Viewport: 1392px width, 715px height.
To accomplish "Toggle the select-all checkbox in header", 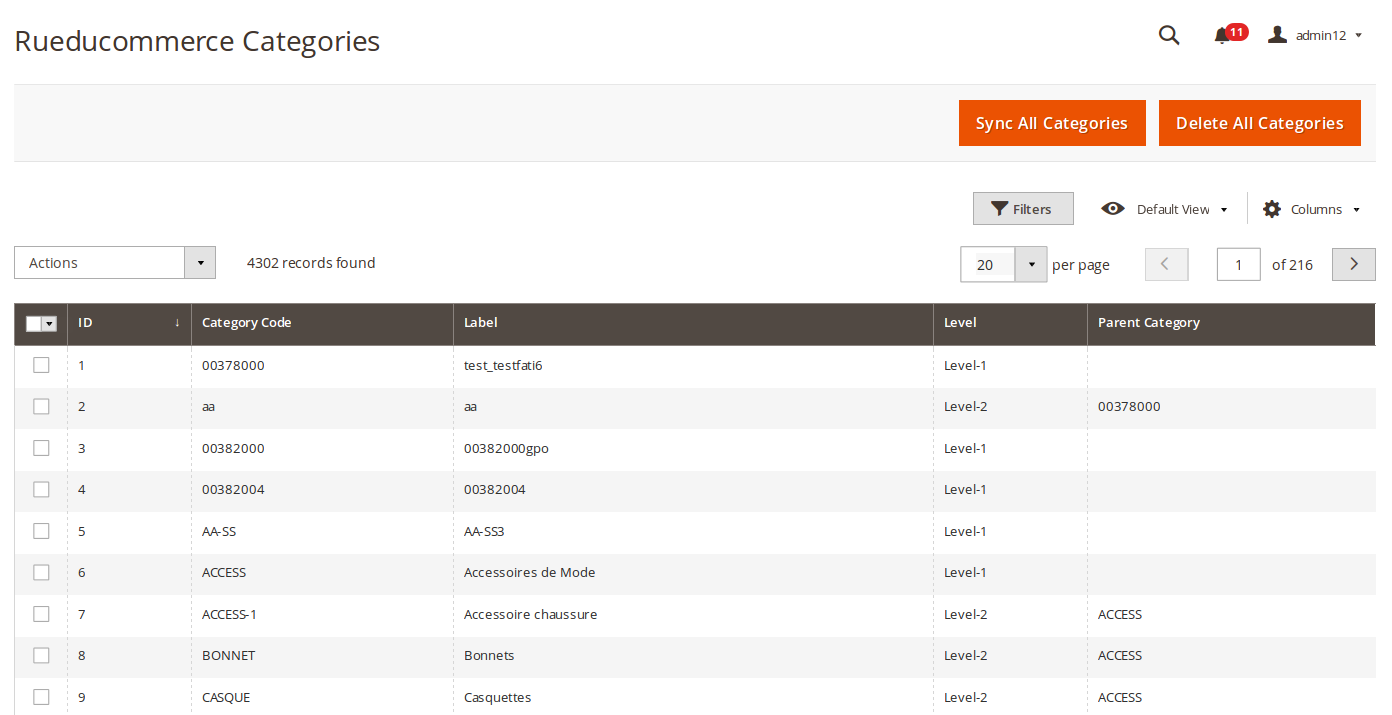I will (x=34, y=324).
